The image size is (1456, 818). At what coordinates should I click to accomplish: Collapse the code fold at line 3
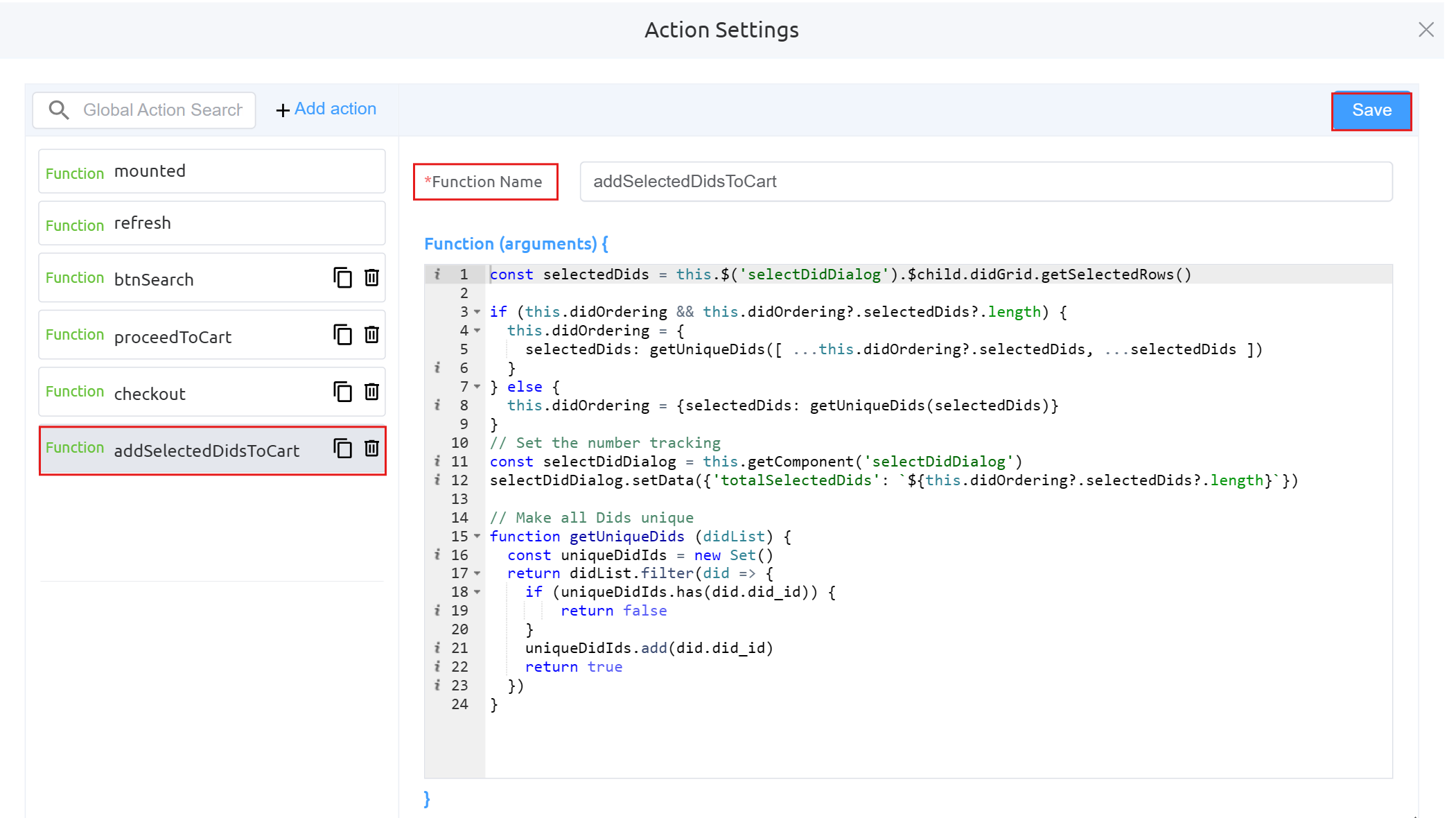(477, 312)
